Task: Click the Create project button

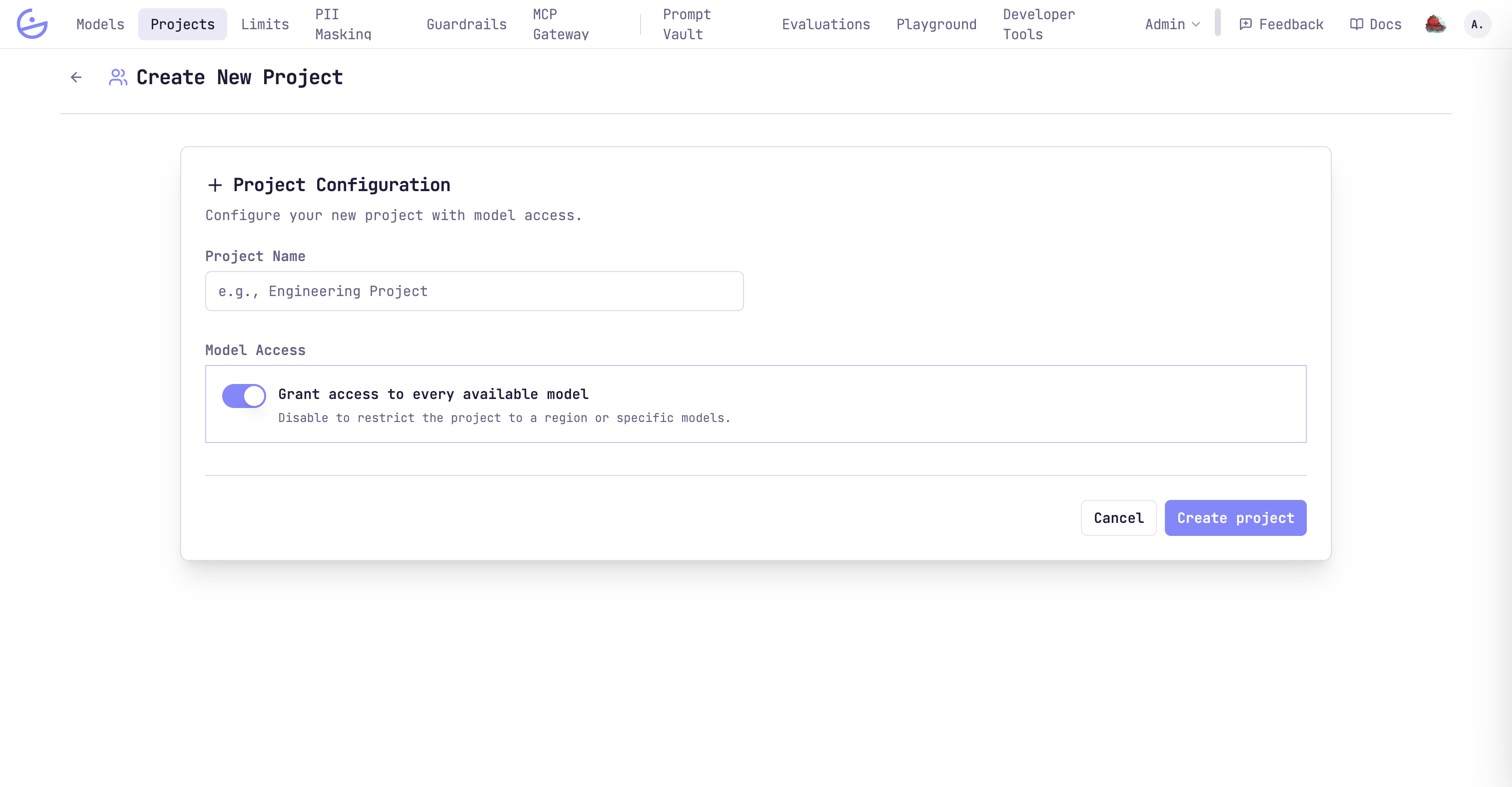Action: point(1235,518)
